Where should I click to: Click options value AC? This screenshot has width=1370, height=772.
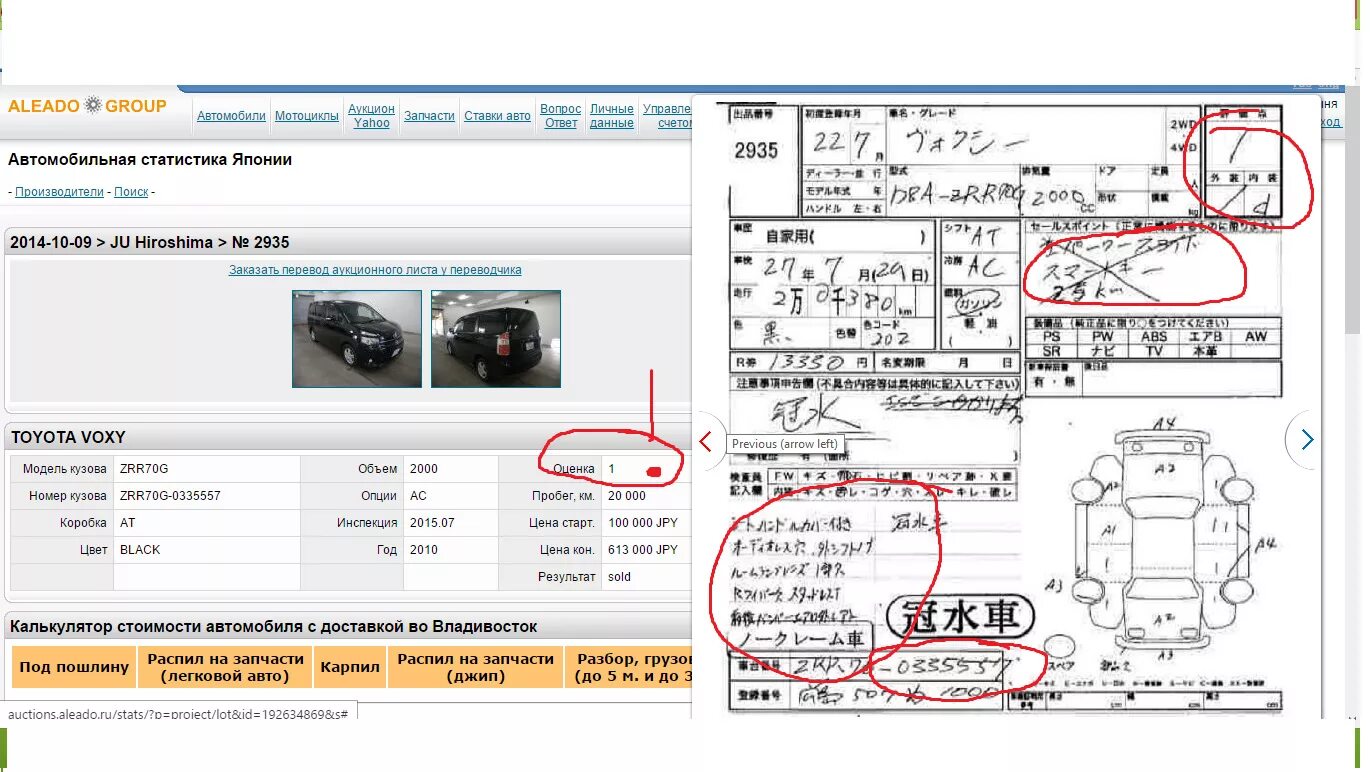click(x=418, y=496)
